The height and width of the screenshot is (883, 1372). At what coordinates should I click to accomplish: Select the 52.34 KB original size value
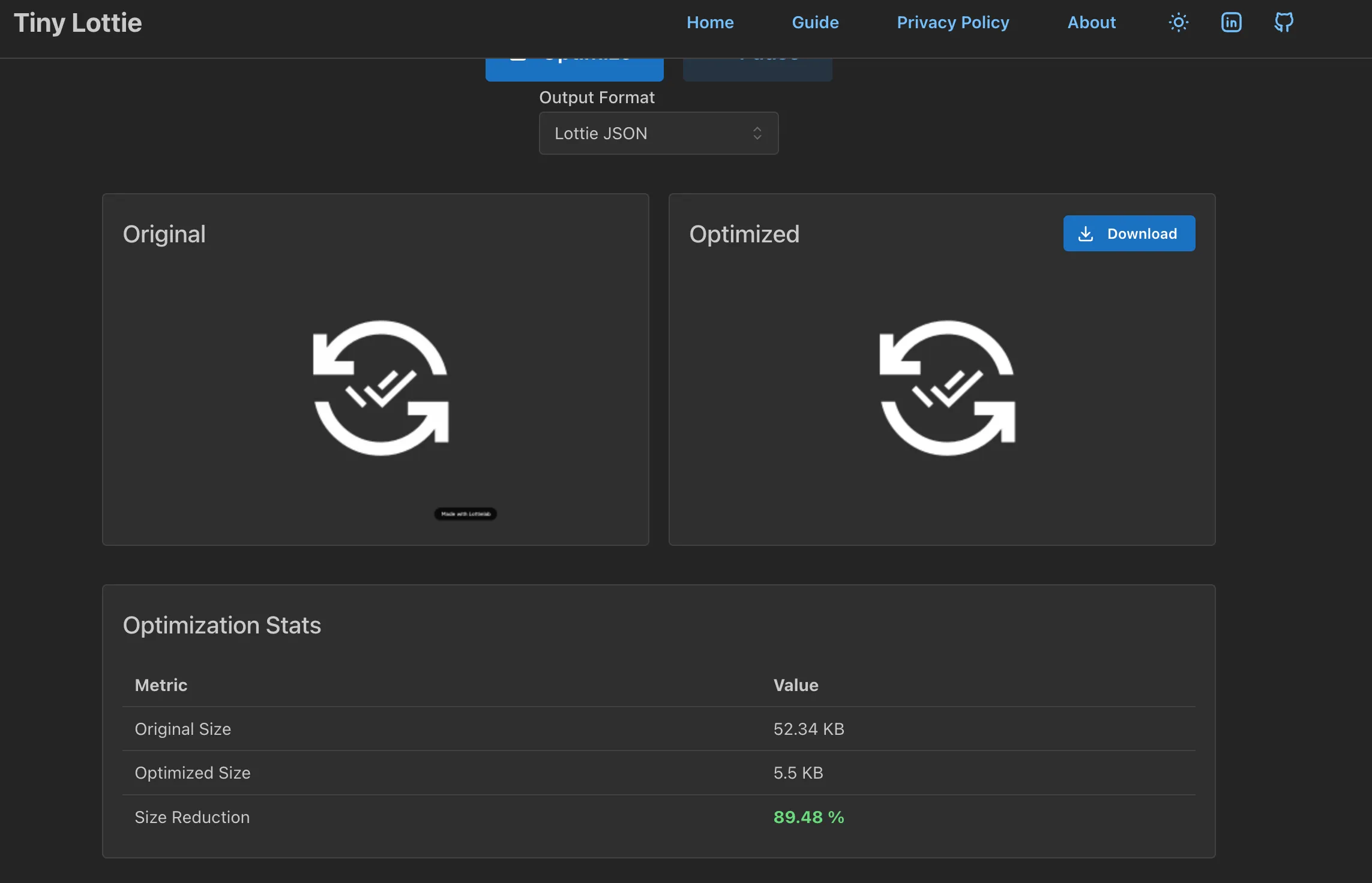[808, 729]
